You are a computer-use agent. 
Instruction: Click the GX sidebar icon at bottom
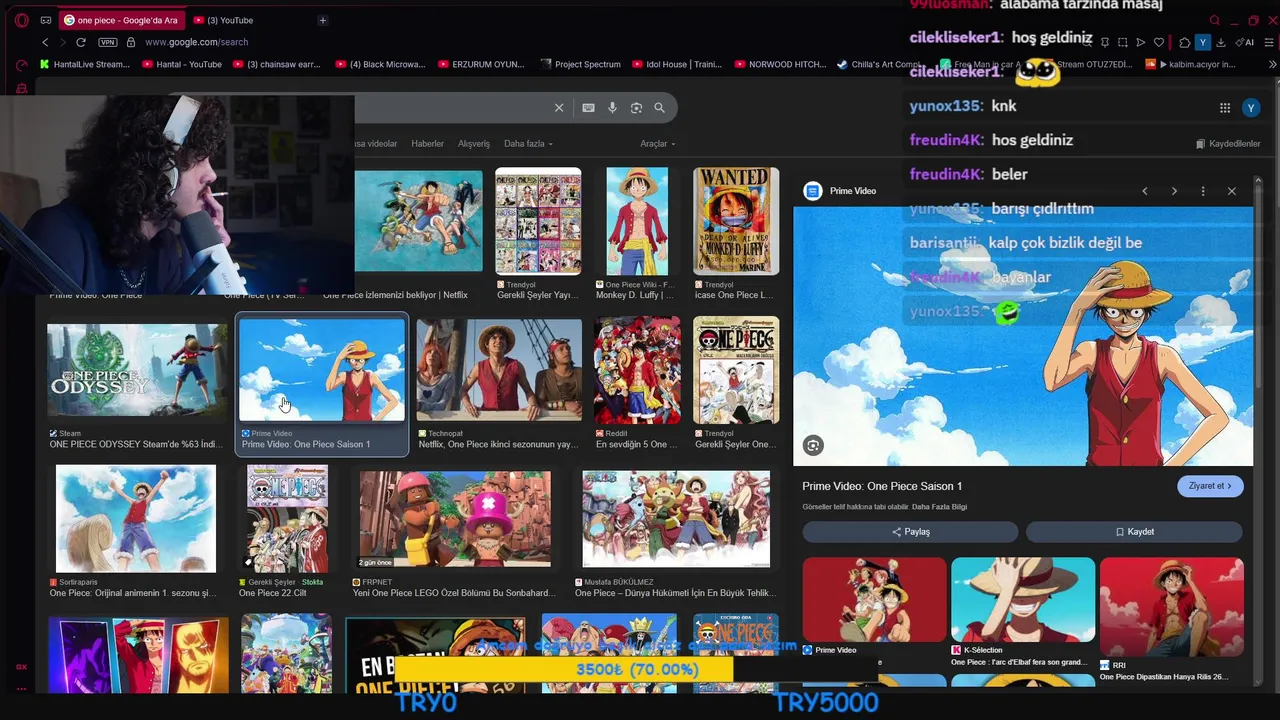pyautogui.click(x=21, y=667)
